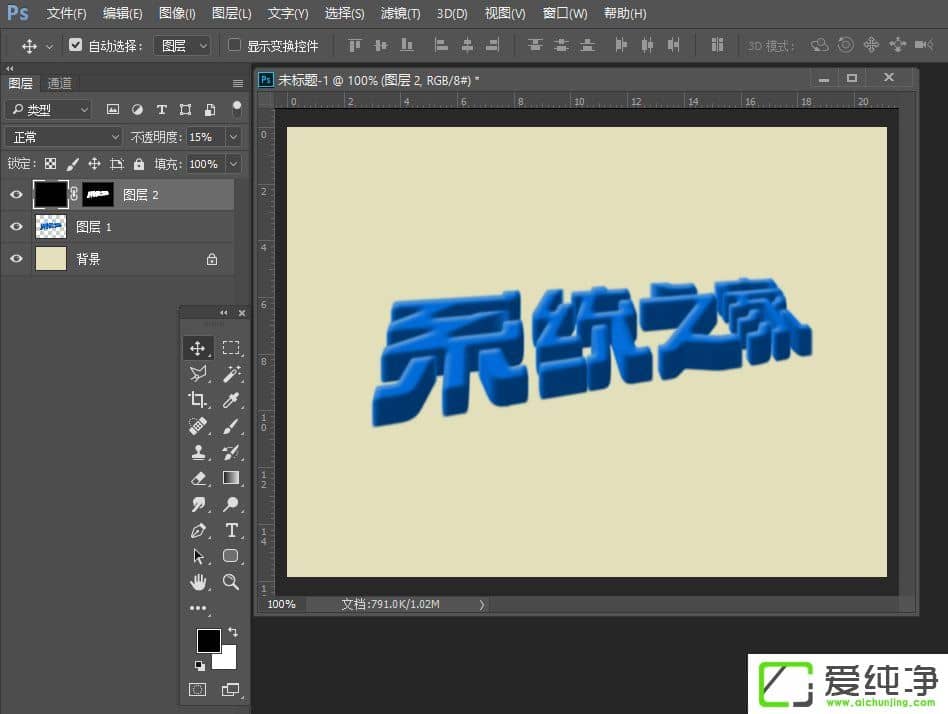Expand the 不透明度 opacity dropdown arrow

[233, 137]
